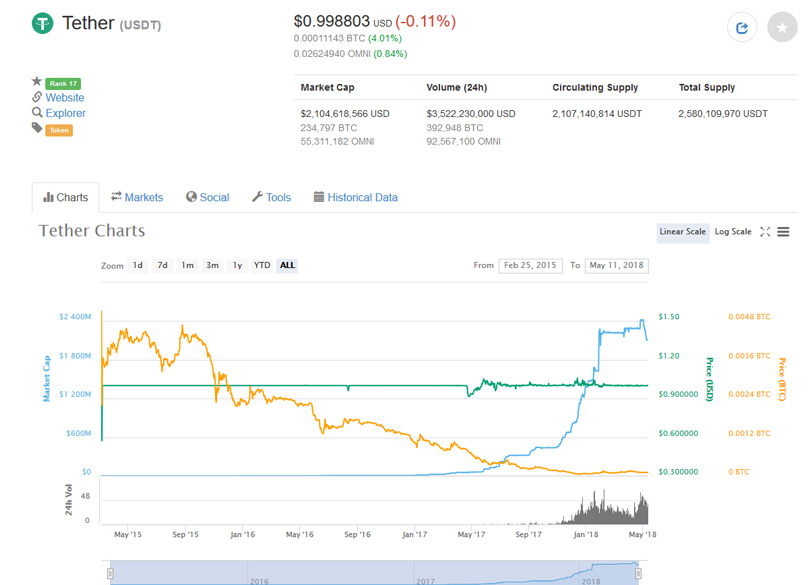808x585 pixels.
Task: Click the market cap value $2,104,618,566 USD
Action: 345,113
